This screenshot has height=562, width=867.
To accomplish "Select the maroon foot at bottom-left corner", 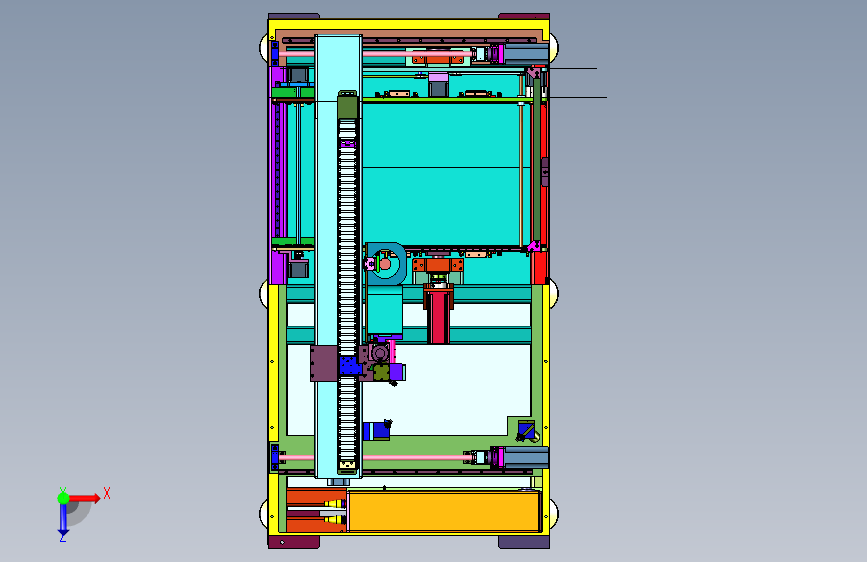I will (x=294, y=542).
